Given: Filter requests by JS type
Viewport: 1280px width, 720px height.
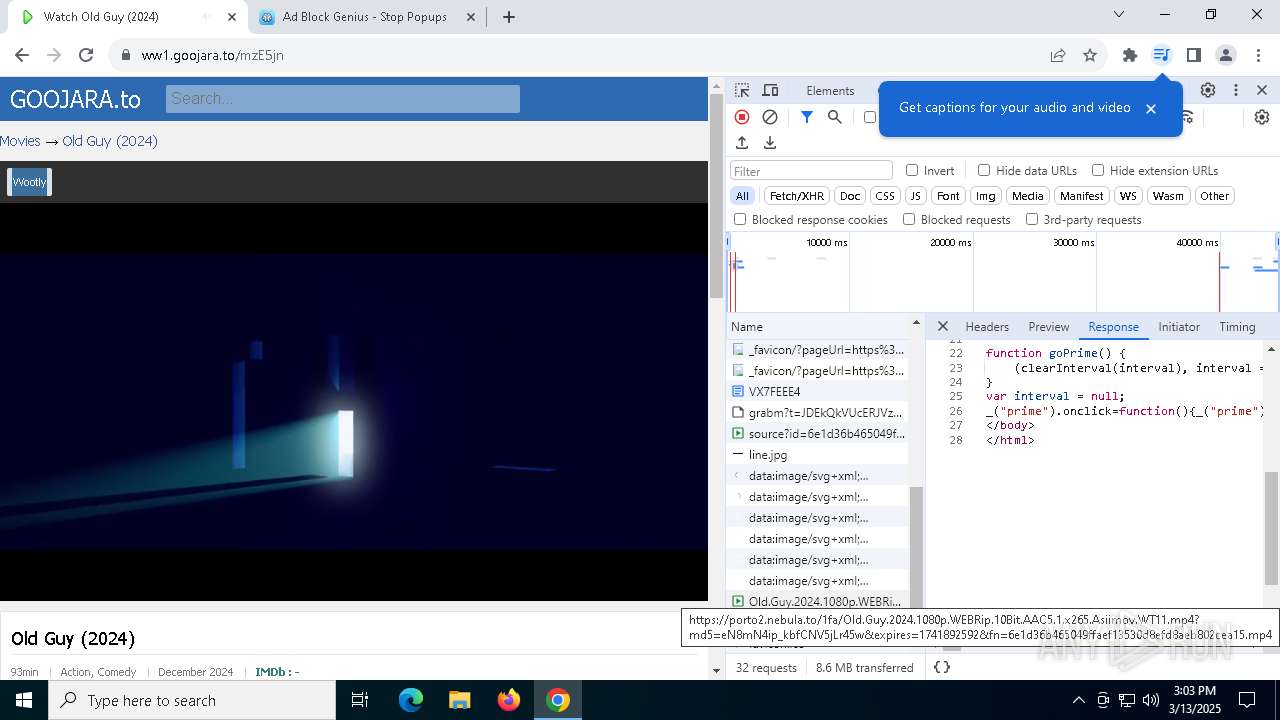Looking at the screenshot, I should click(915, 196).
